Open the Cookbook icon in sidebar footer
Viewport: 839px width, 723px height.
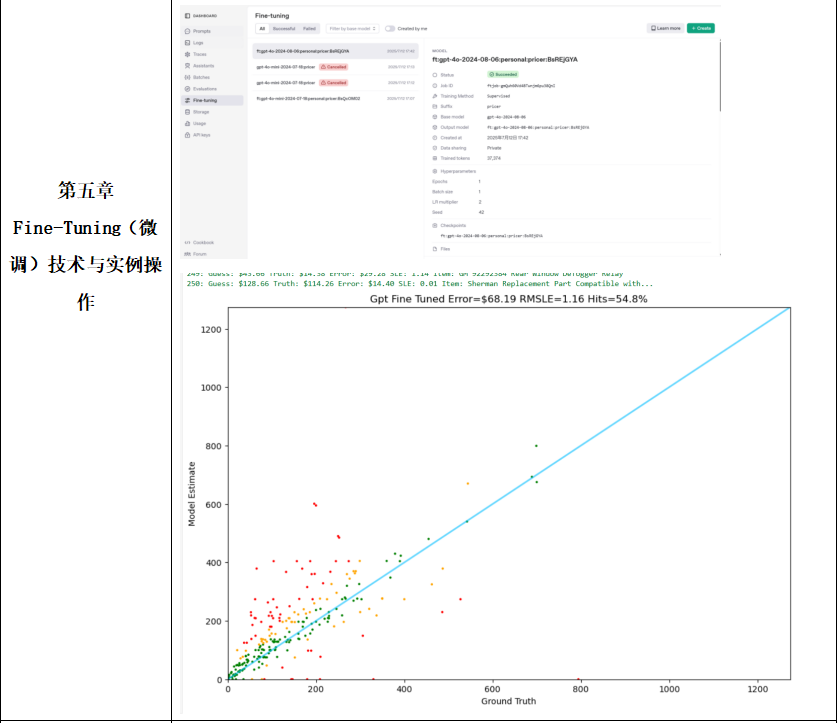coord(187,242)
